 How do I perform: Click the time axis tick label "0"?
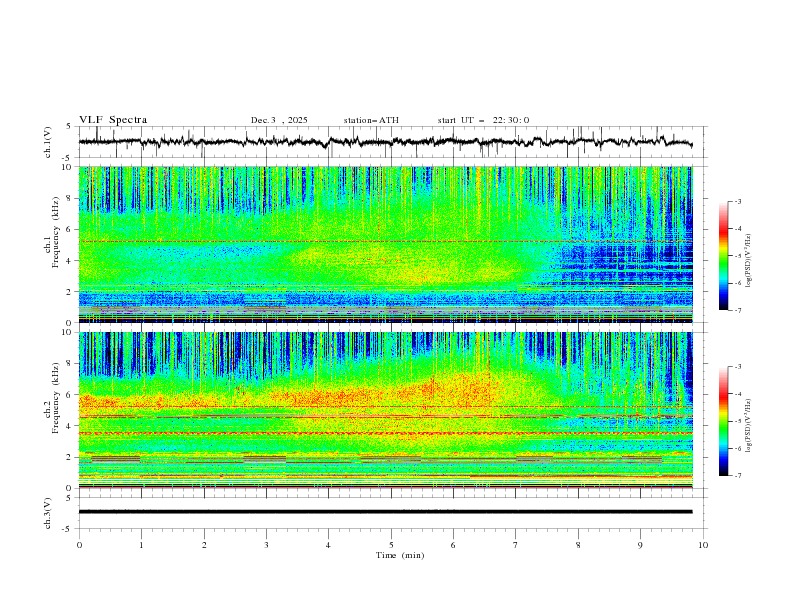click(79, 545)
